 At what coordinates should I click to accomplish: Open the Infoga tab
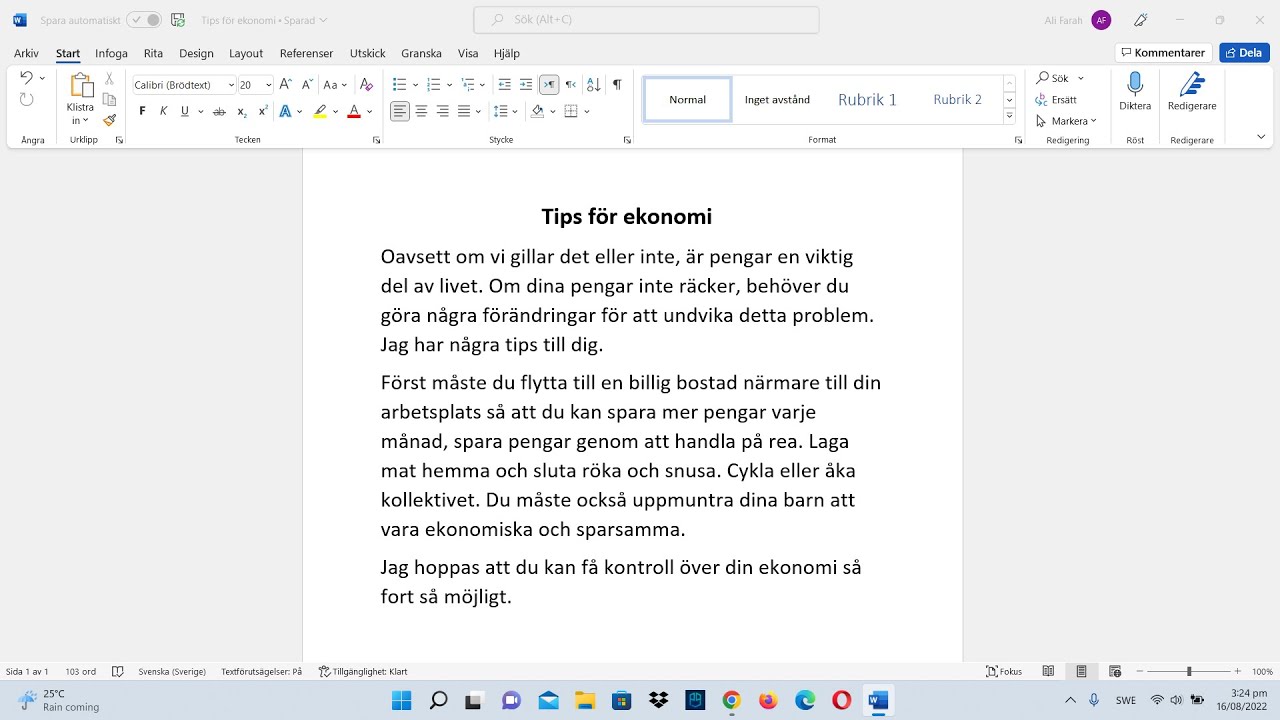point(111,54)
